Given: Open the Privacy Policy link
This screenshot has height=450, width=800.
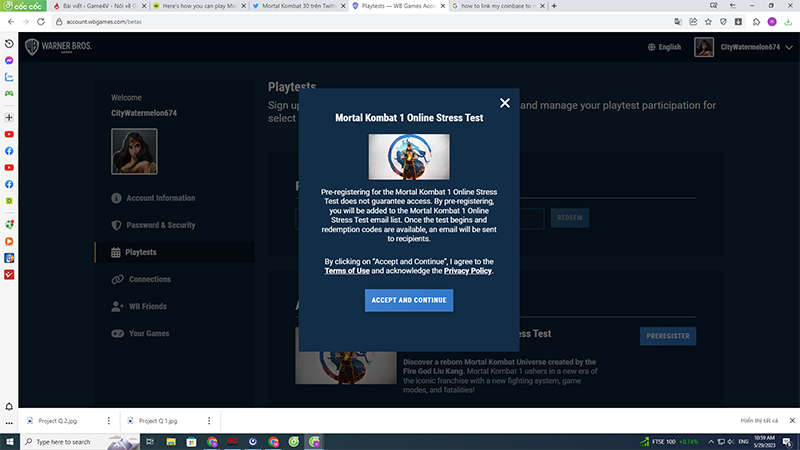Looking at the screenshot, I should coord(468,271).
